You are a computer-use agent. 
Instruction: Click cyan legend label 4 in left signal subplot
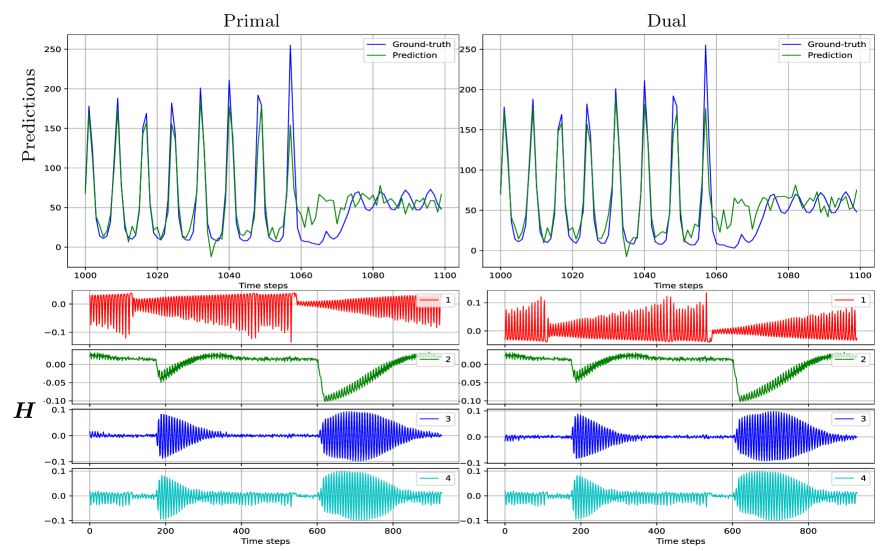(x=448, y=479)
